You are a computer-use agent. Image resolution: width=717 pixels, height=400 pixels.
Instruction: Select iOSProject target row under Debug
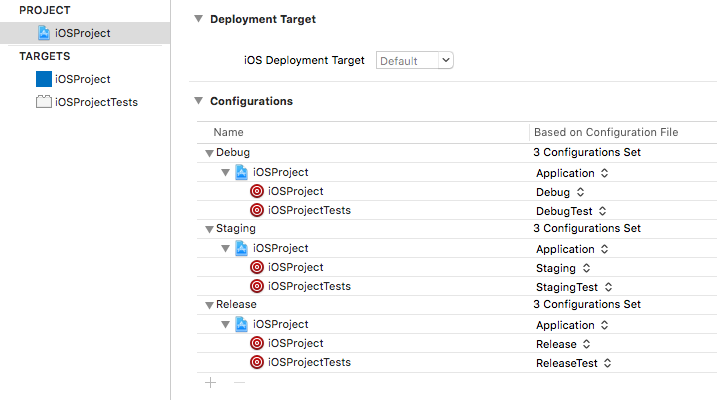(x=457, y=191)
